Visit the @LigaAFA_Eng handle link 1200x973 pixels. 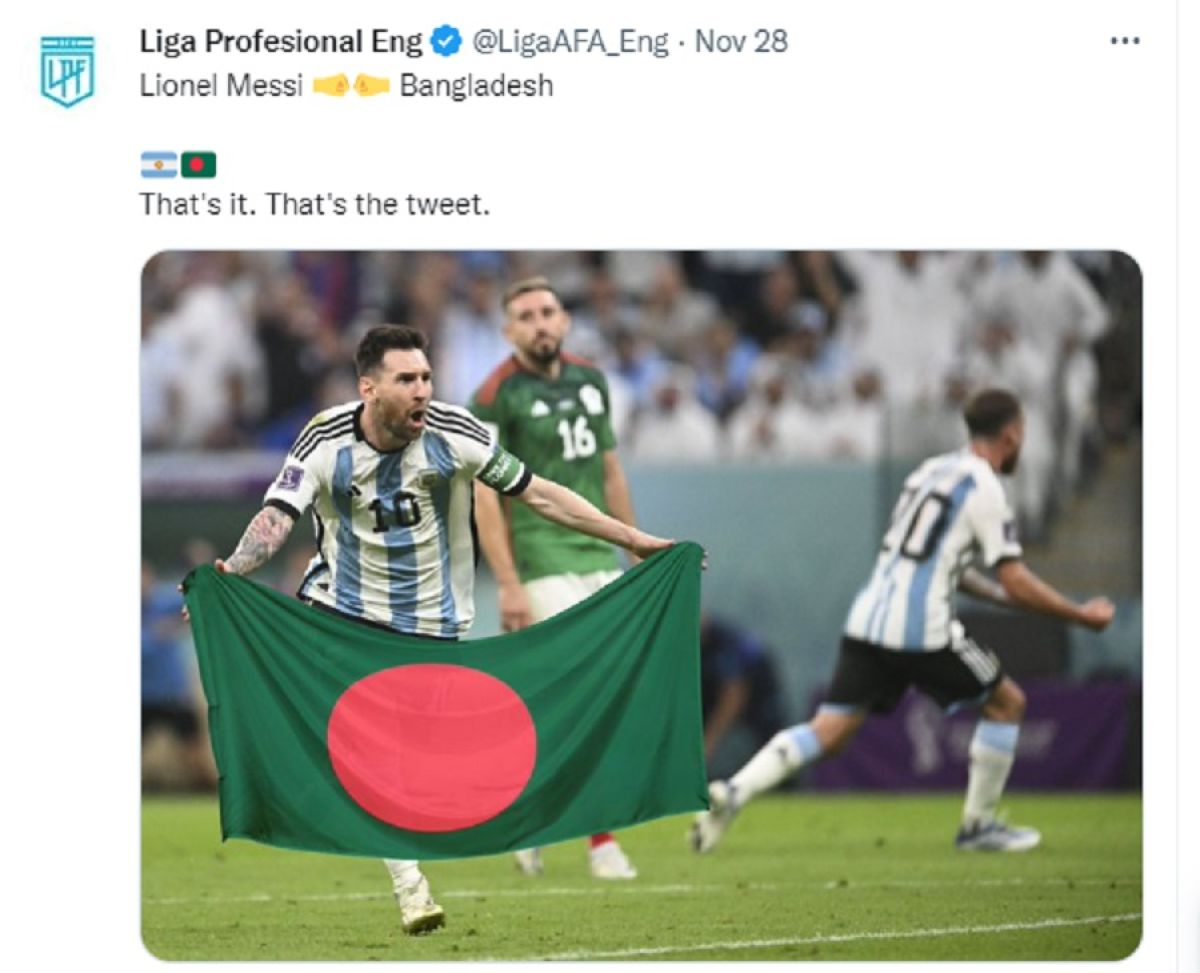(569, 42)
